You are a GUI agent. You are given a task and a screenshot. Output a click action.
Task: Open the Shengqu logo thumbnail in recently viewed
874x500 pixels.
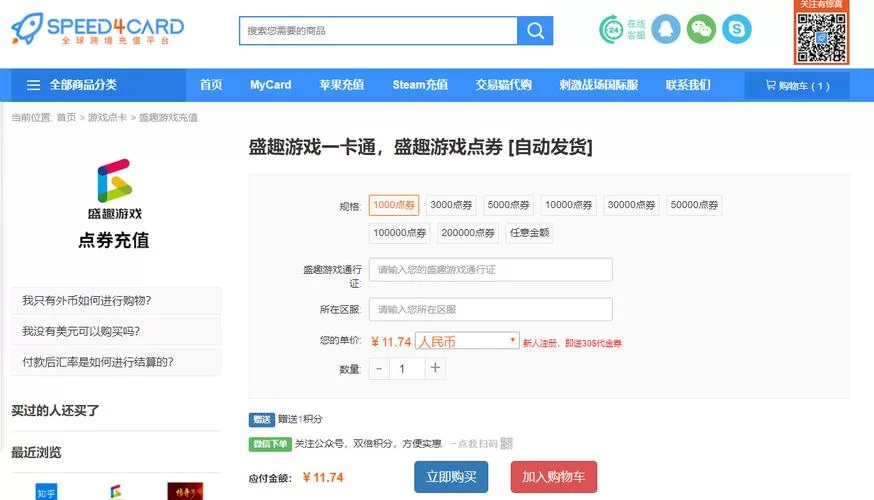115,491
